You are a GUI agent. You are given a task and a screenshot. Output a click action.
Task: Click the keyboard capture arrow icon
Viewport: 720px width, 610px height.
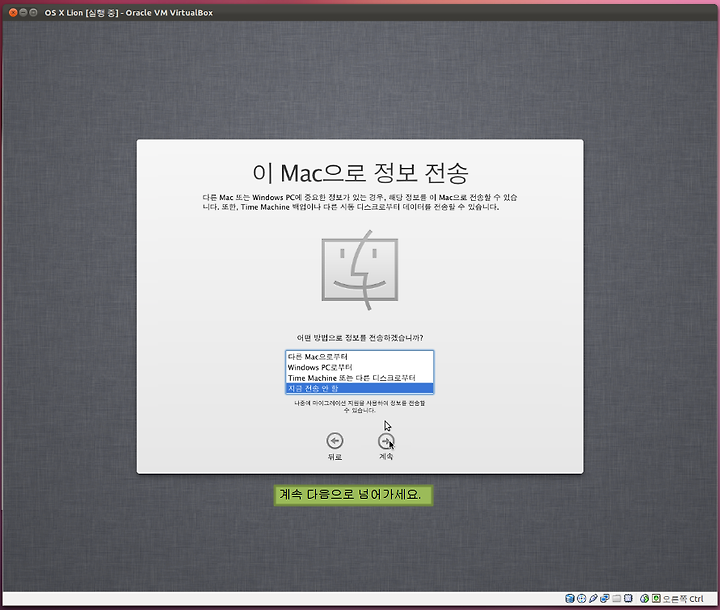point(656,599)
